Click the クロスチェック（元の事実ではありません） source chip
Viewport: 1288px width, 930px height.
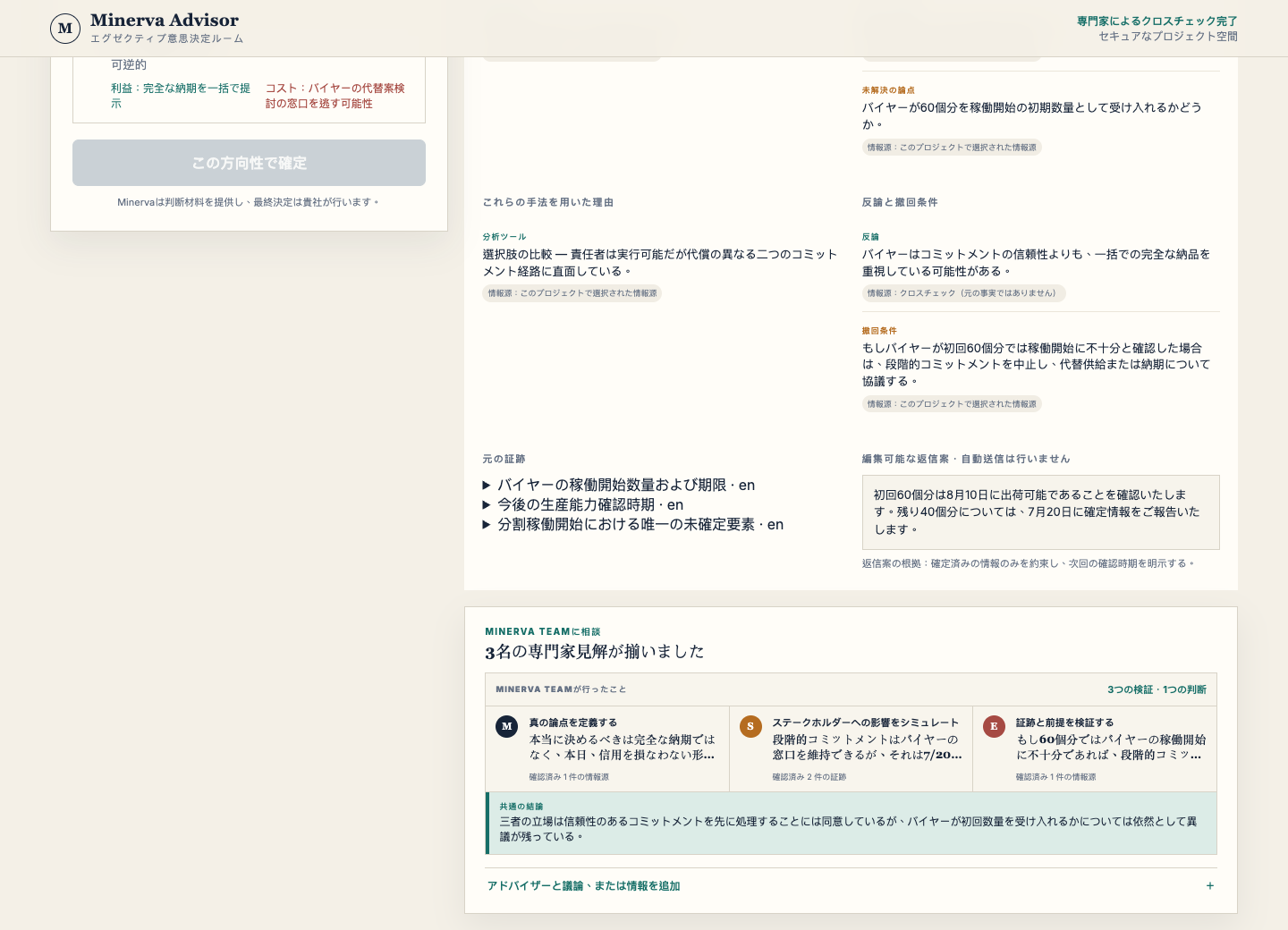point(964,293)
